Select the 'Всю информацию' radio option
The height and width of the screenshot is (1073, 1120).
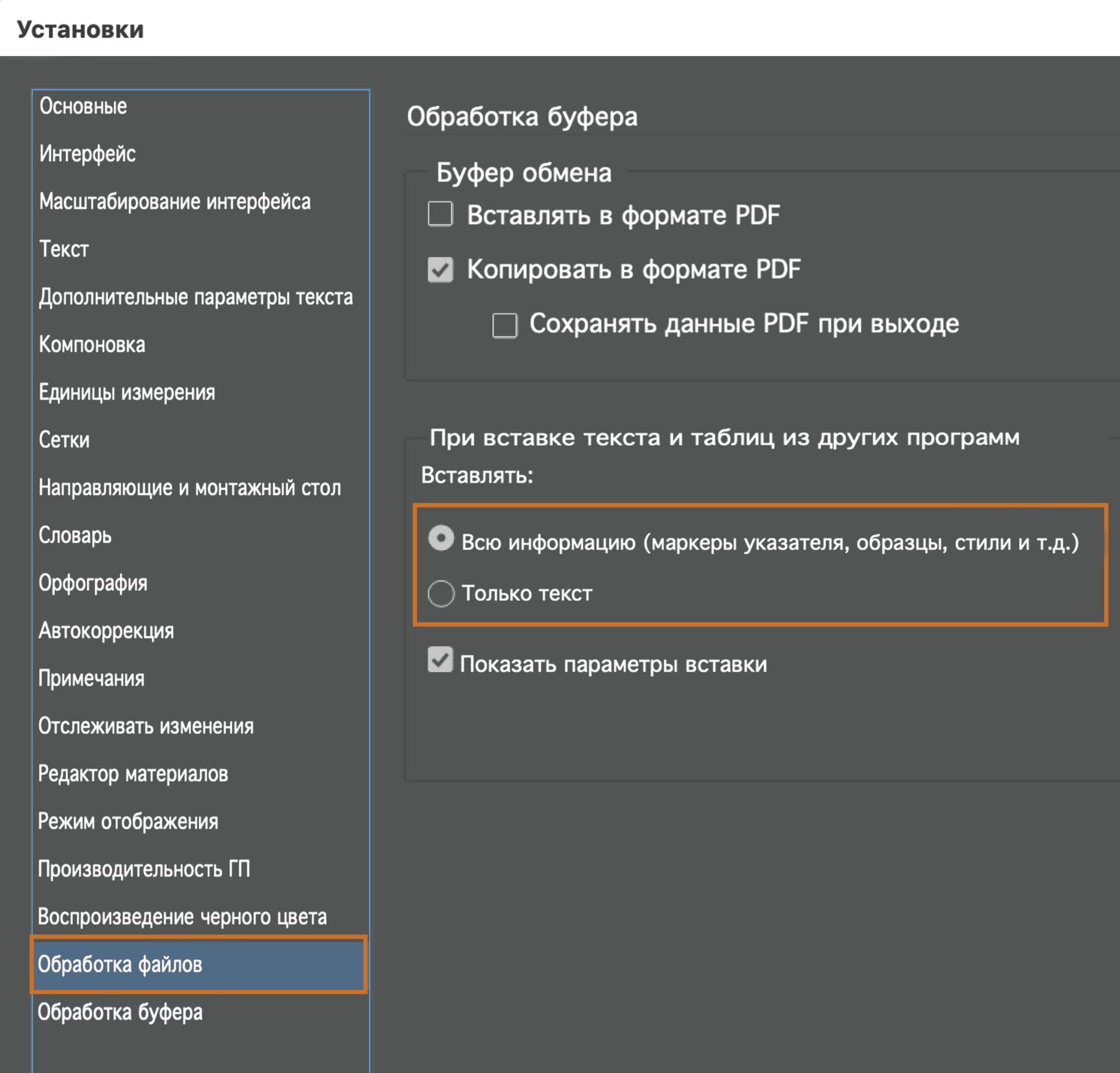(441, 538)
